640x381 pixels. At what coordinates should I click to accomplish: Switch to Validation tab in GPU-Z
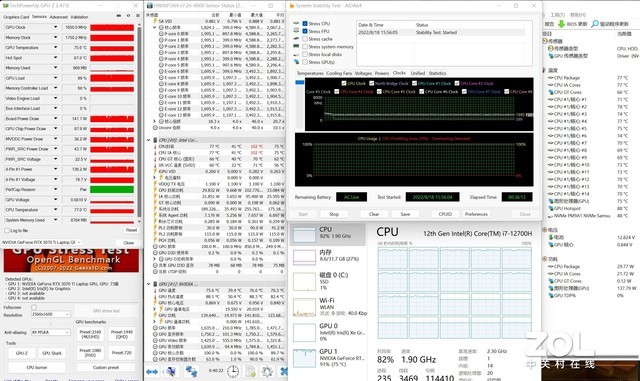[x=79, y=17]
